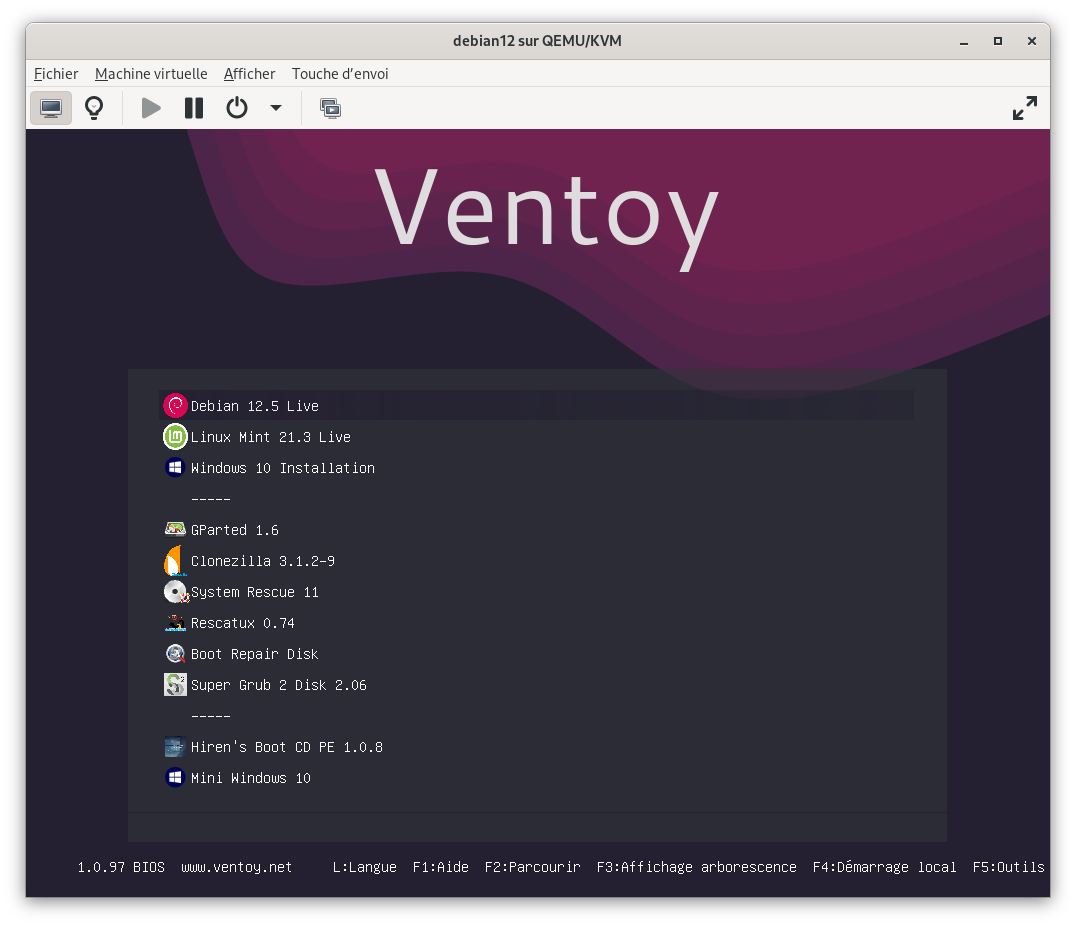Viewport: 1076px width, 926px height.
Task: Click the Linux Mint logo icon
Action: click(x=176, y=437)
